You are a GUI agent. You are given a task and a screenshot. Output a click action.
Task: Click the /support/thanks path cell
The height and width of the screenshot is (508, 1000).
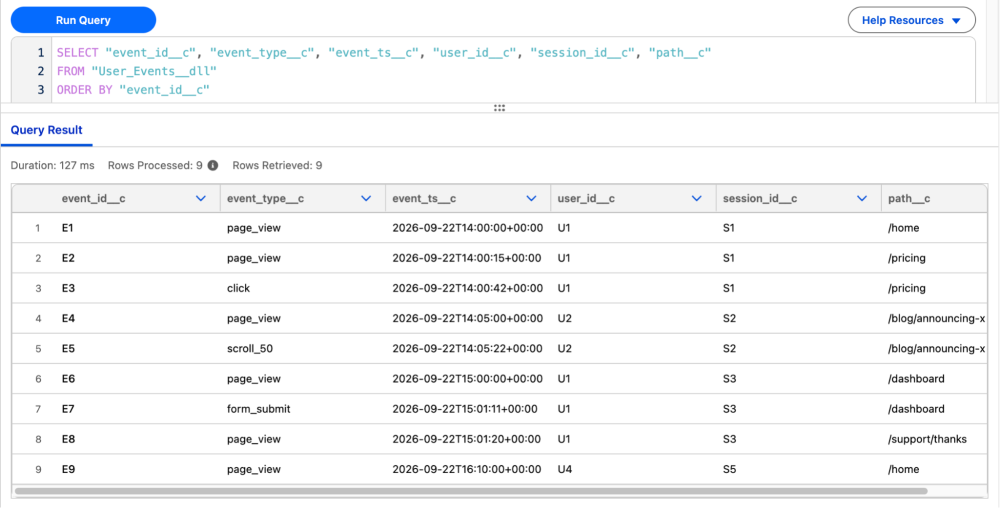coord(927,439)
